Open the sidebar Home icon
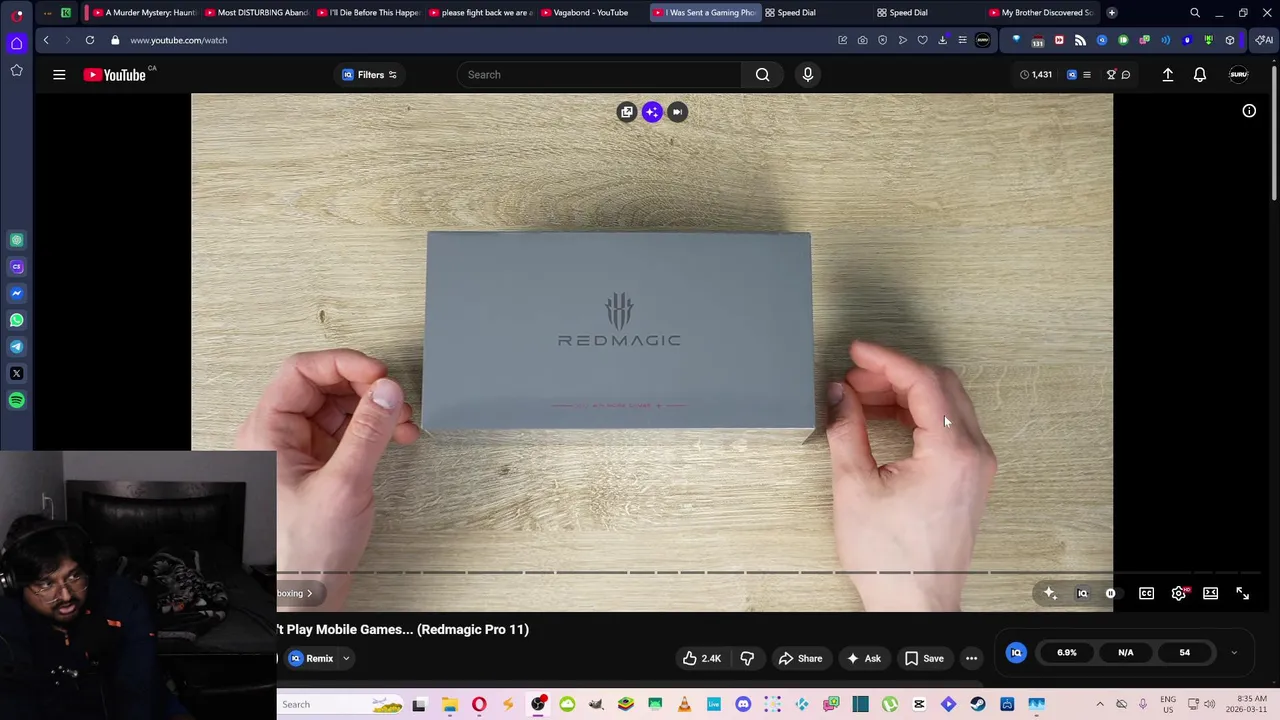 click(x=16, y=43)
